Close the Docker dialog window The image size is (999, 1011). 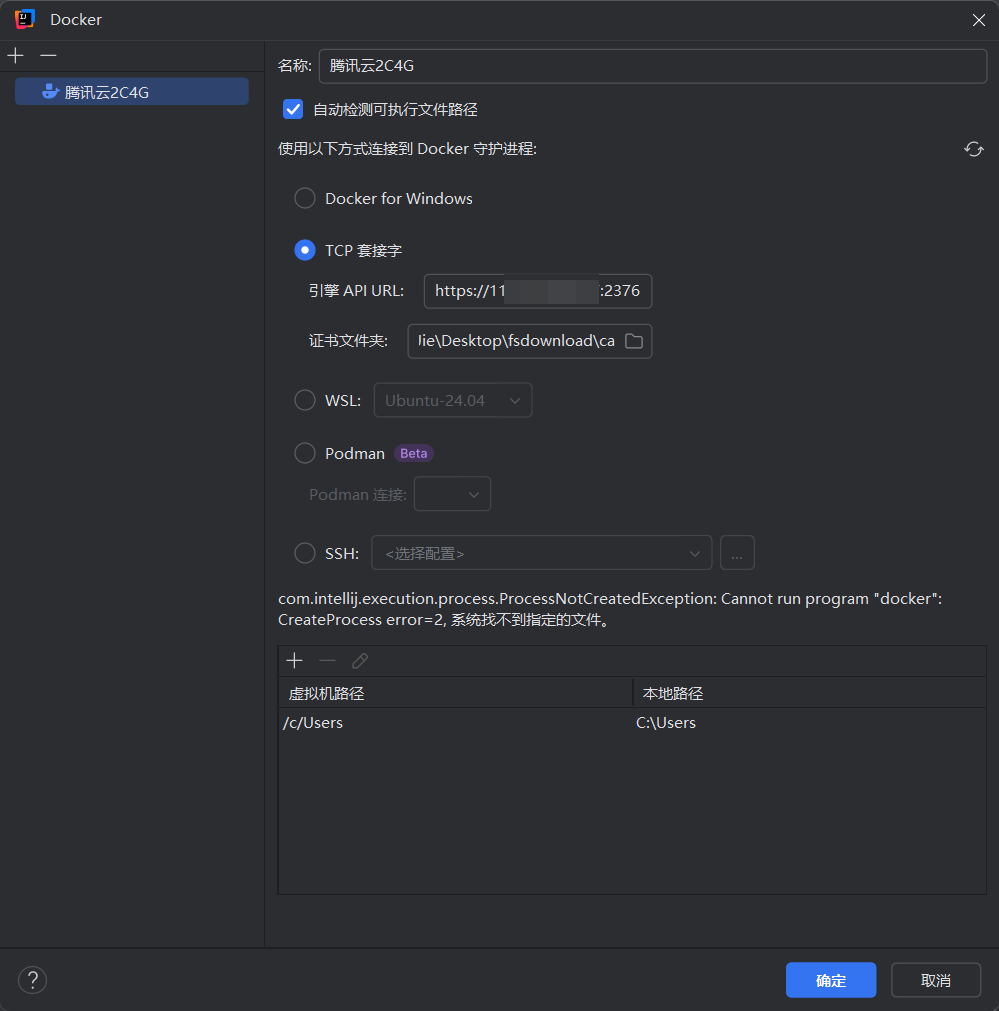(x=978, y=20)
